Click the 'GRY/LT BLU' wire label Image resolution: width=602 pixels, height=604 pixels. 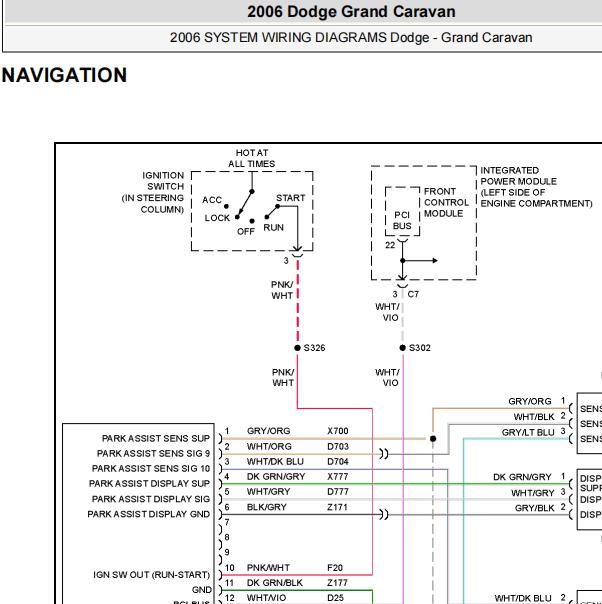point(527,433)
